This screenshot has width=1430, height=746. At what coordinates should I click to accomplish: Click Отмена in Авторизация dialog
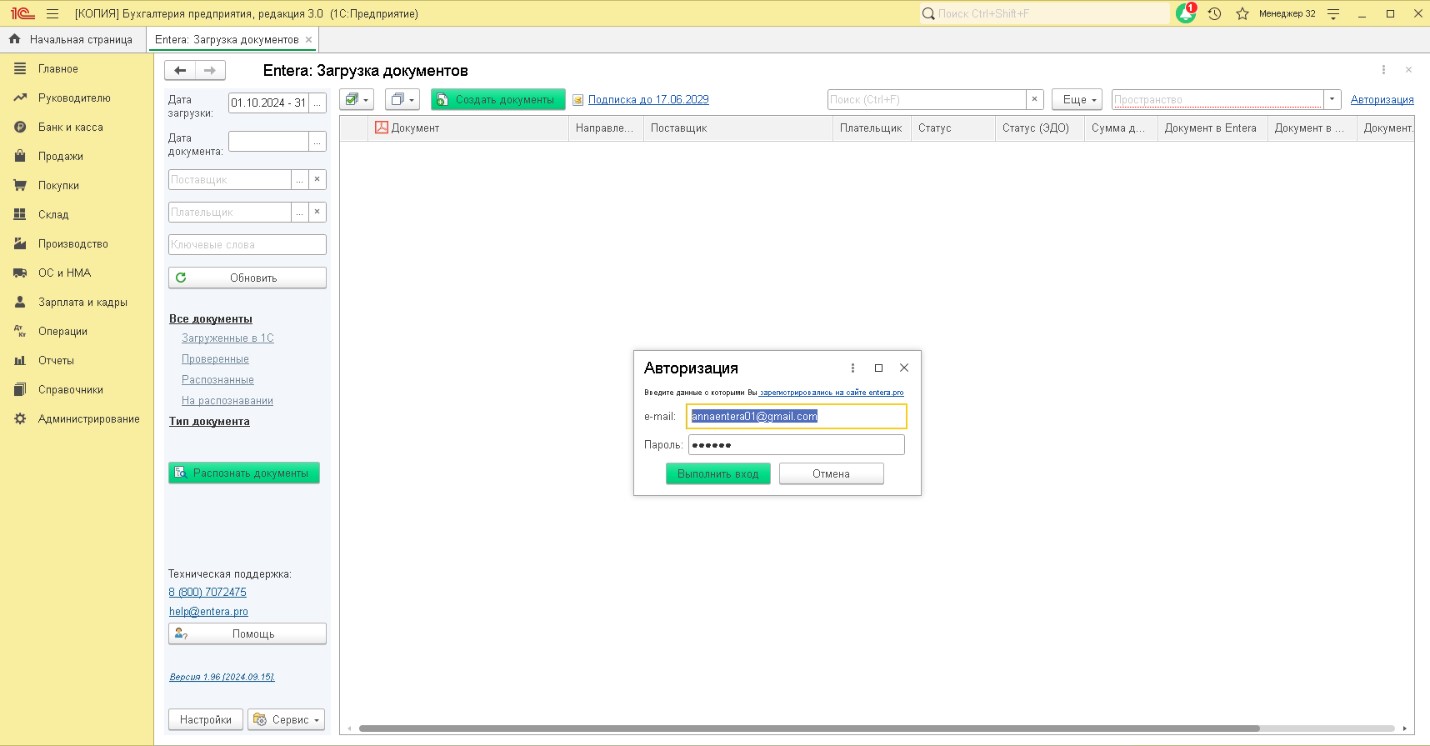click(x=831, y=474)
